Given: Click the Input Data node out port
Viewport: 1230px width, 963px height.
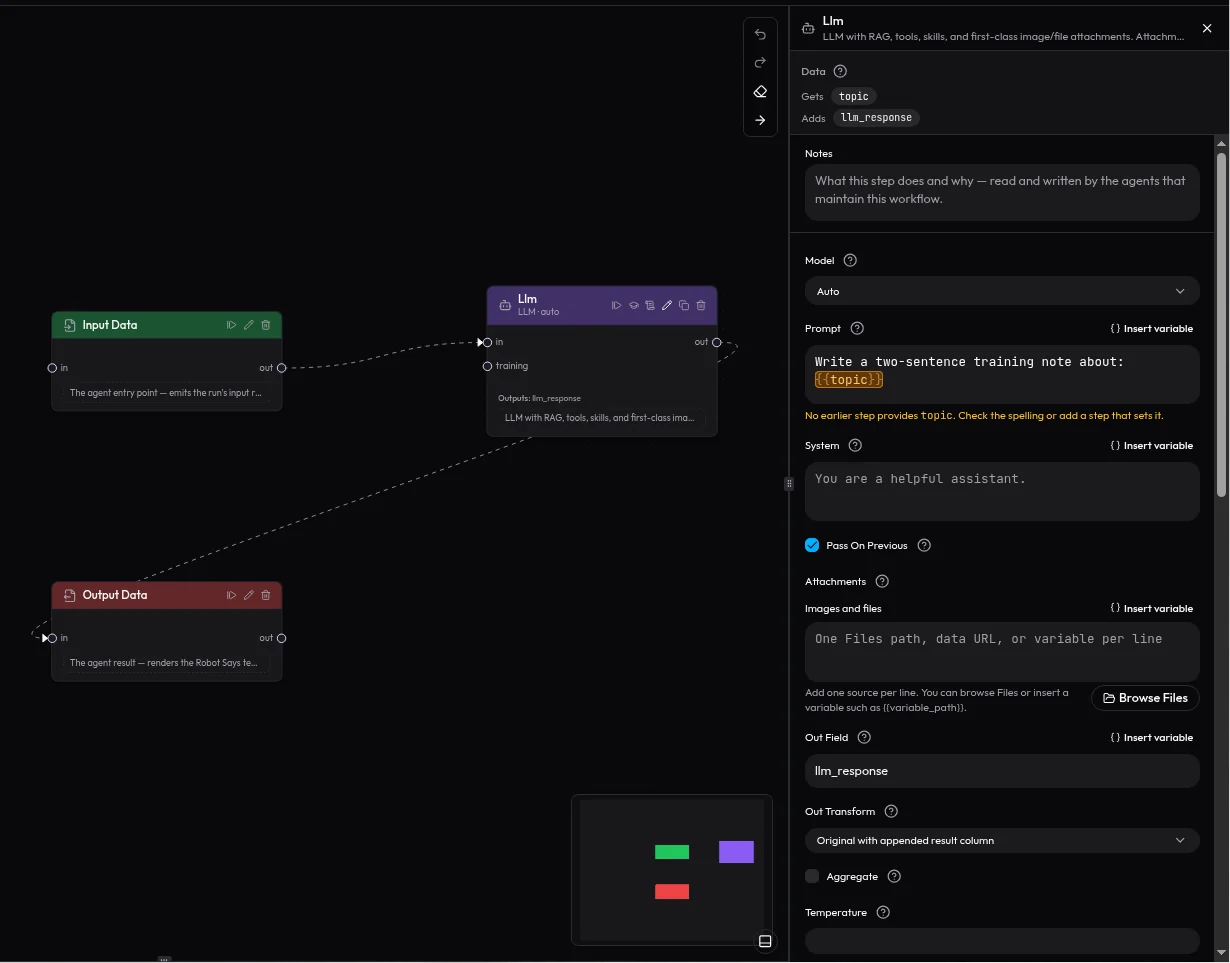Looking at the screenshot, I should [x=282, y=368].
